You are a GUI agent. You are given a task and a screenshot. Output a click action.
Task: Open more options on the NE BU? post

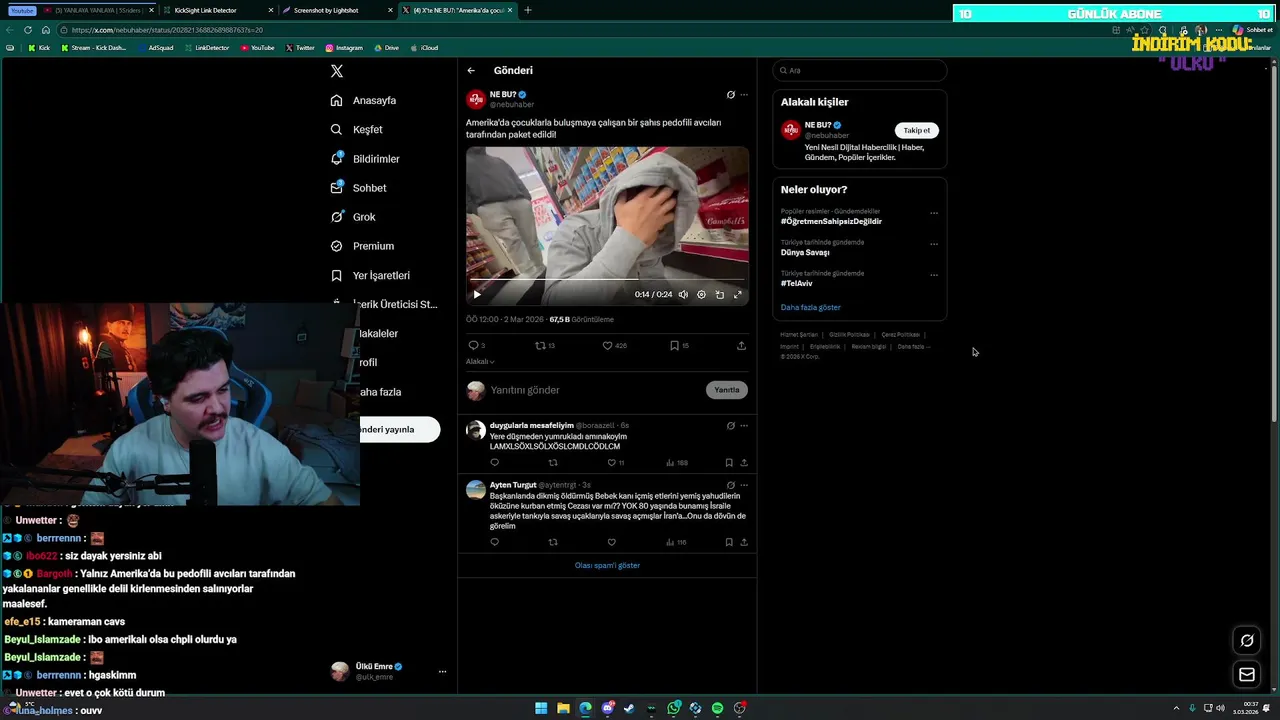coord(743,95)
